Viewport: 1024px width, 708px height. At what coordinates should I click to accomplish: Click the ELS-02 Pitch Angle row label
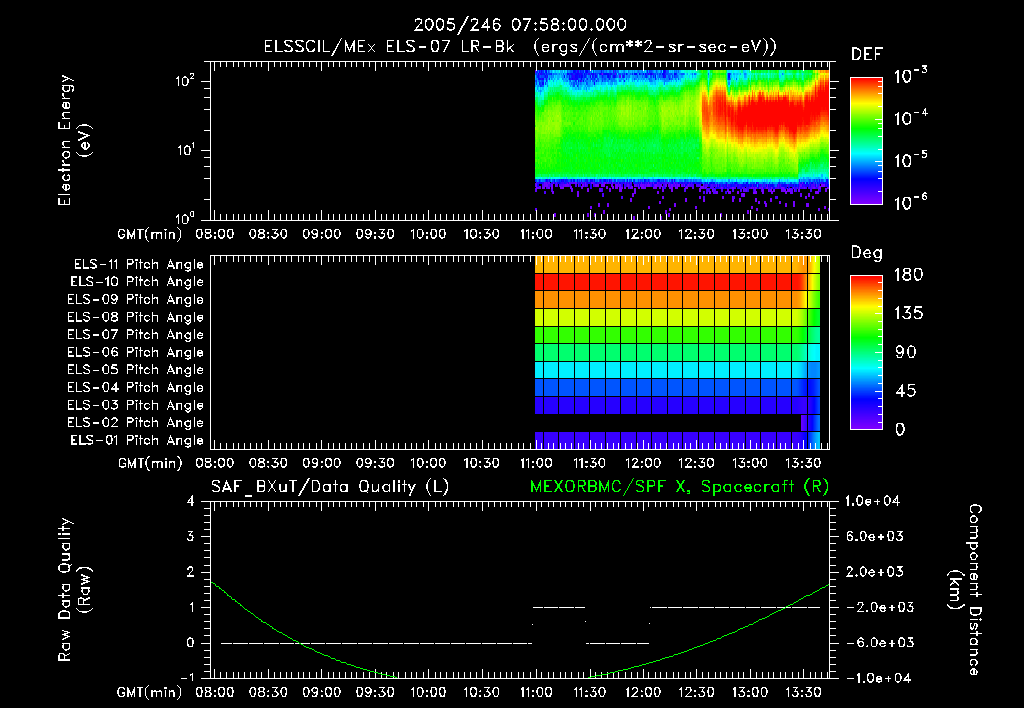(x=135, y=423)
